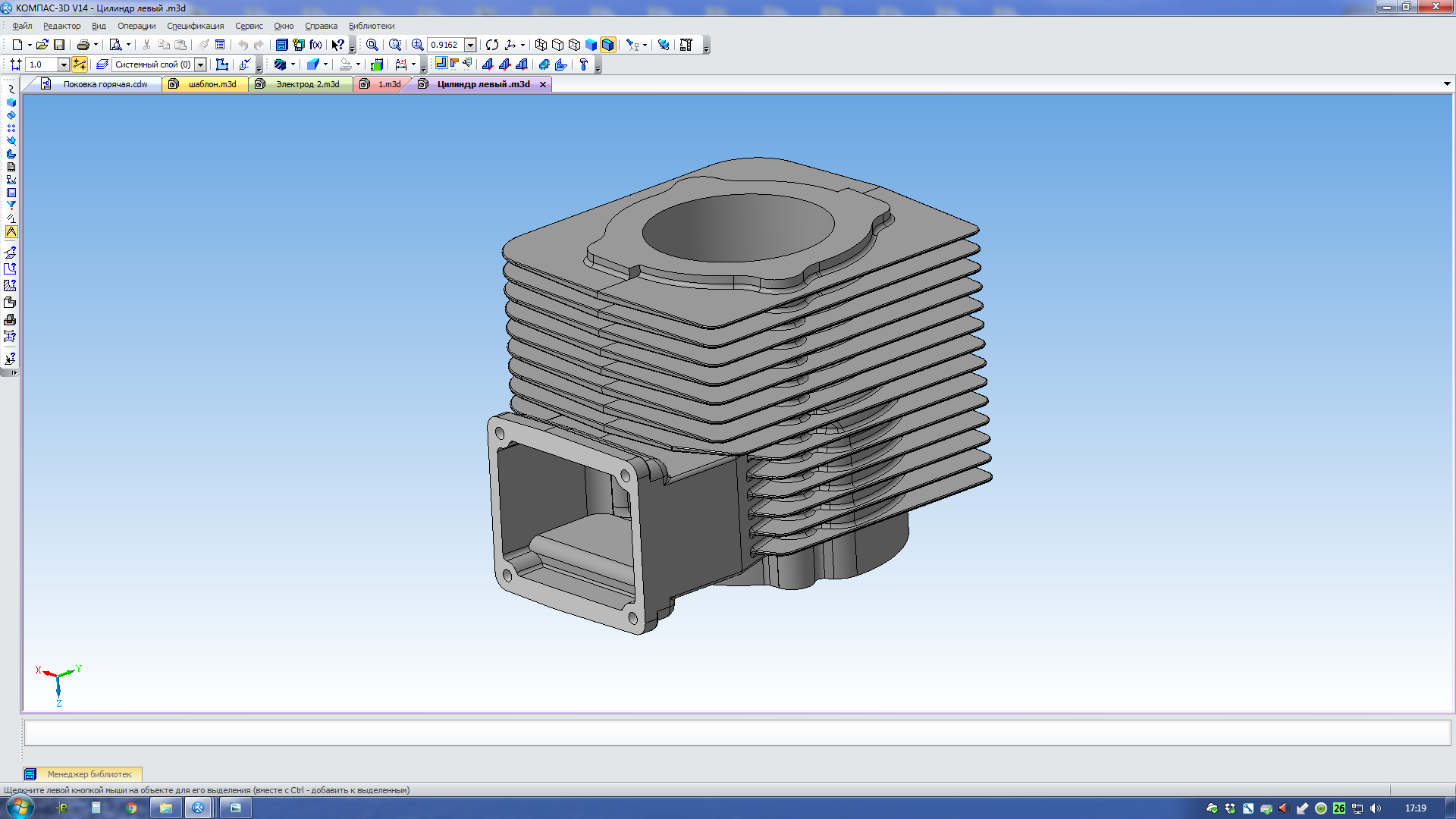The width and height of the screenshot is (1456, 819).
Task: Expand the New document dropdown arrow
Action: [x=30, y=45]
